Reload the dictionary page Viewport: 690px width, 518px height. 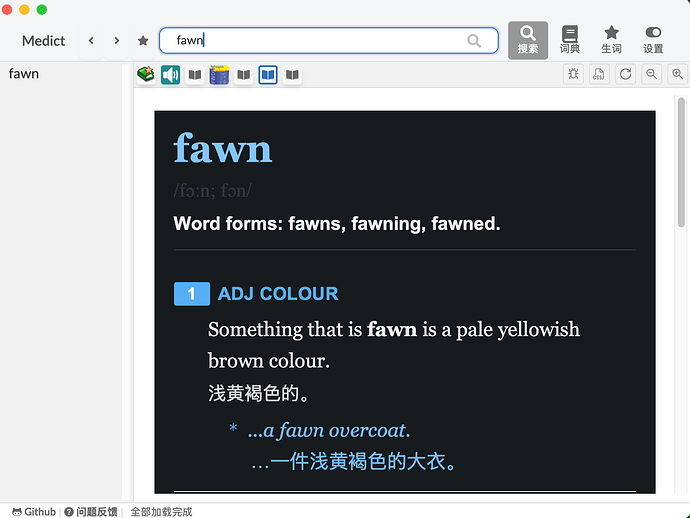pyautogui.click(x=625, y=74)
